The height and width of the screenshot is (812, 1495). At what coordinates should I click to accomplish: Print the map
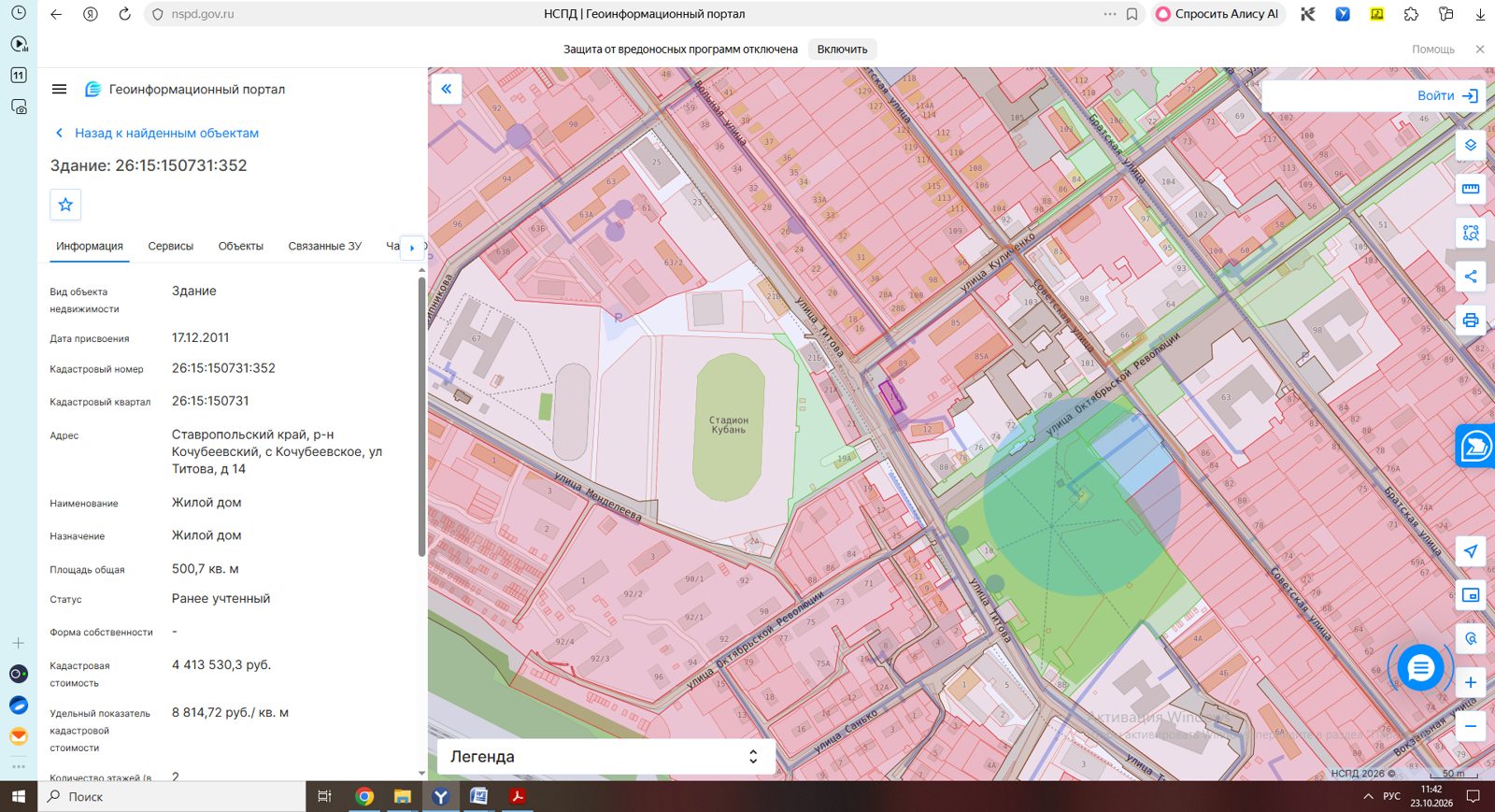pyautogui.click(x=1471, y=321)
